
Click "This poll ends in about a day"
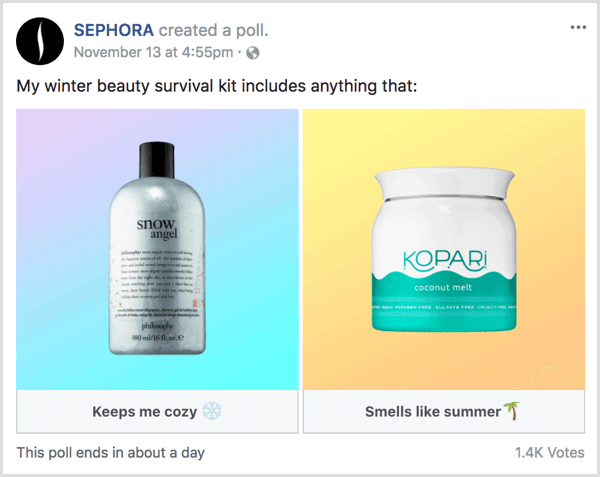[x=110, y=453]
